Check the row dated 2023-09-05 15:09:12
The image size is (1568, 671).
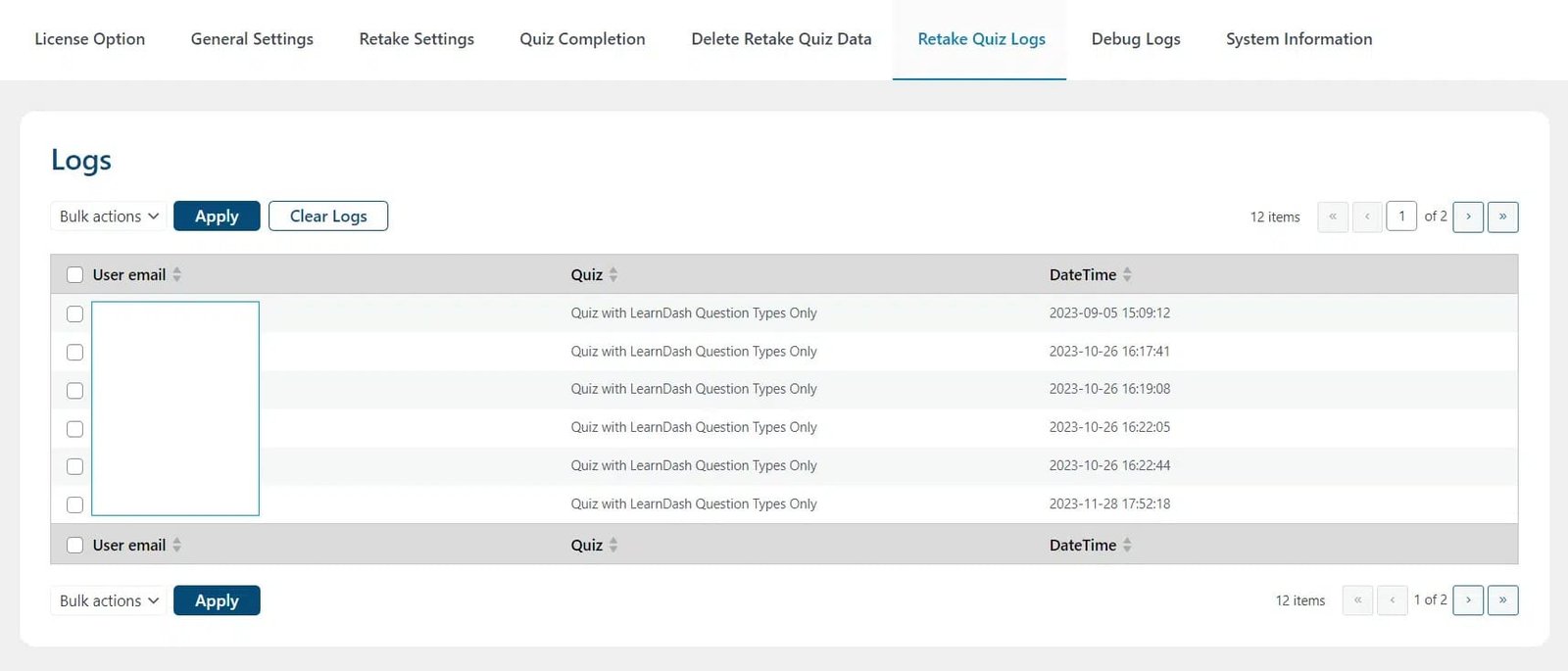[74, 314]
